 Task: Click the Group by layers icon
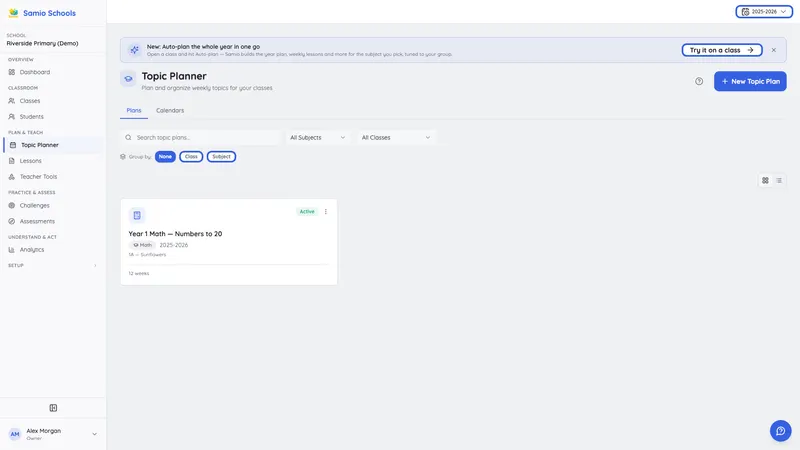[x=123, y=157]
